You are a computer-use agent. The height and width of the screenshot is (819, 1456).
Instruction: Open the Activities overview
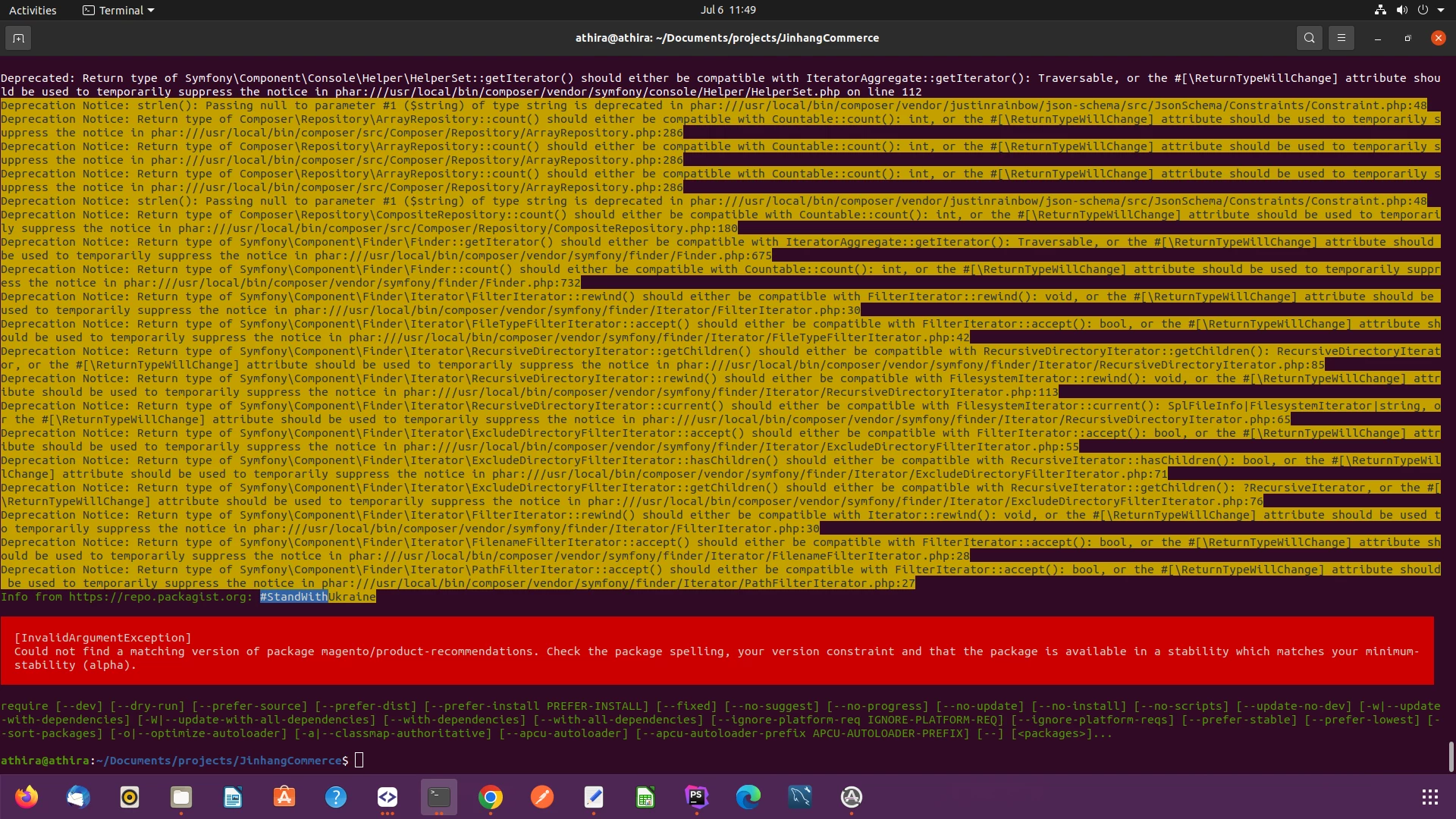[x=33, y=10]
